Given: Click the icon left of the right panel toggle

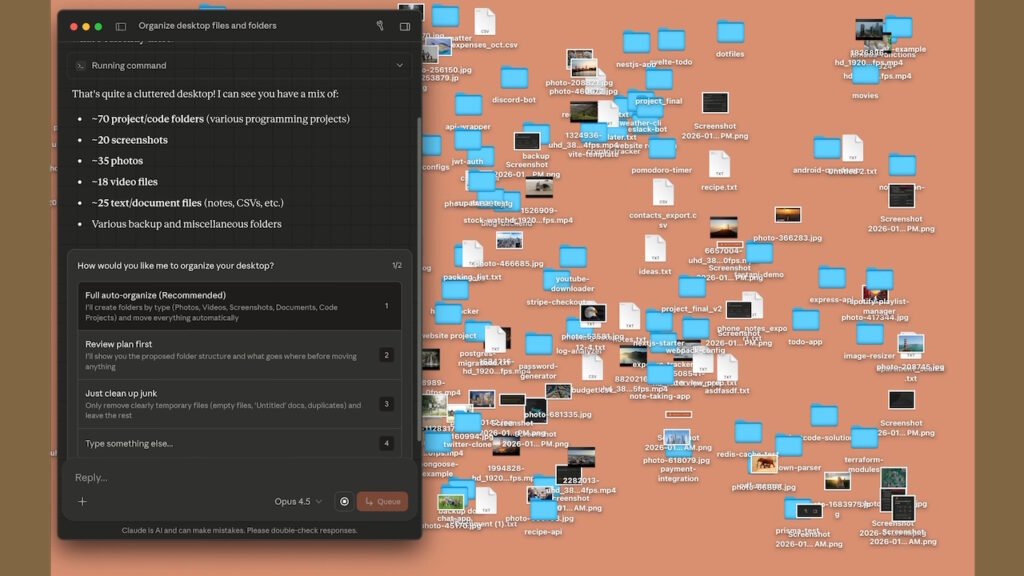Looking at the screenshot, I should coord(380,26).
